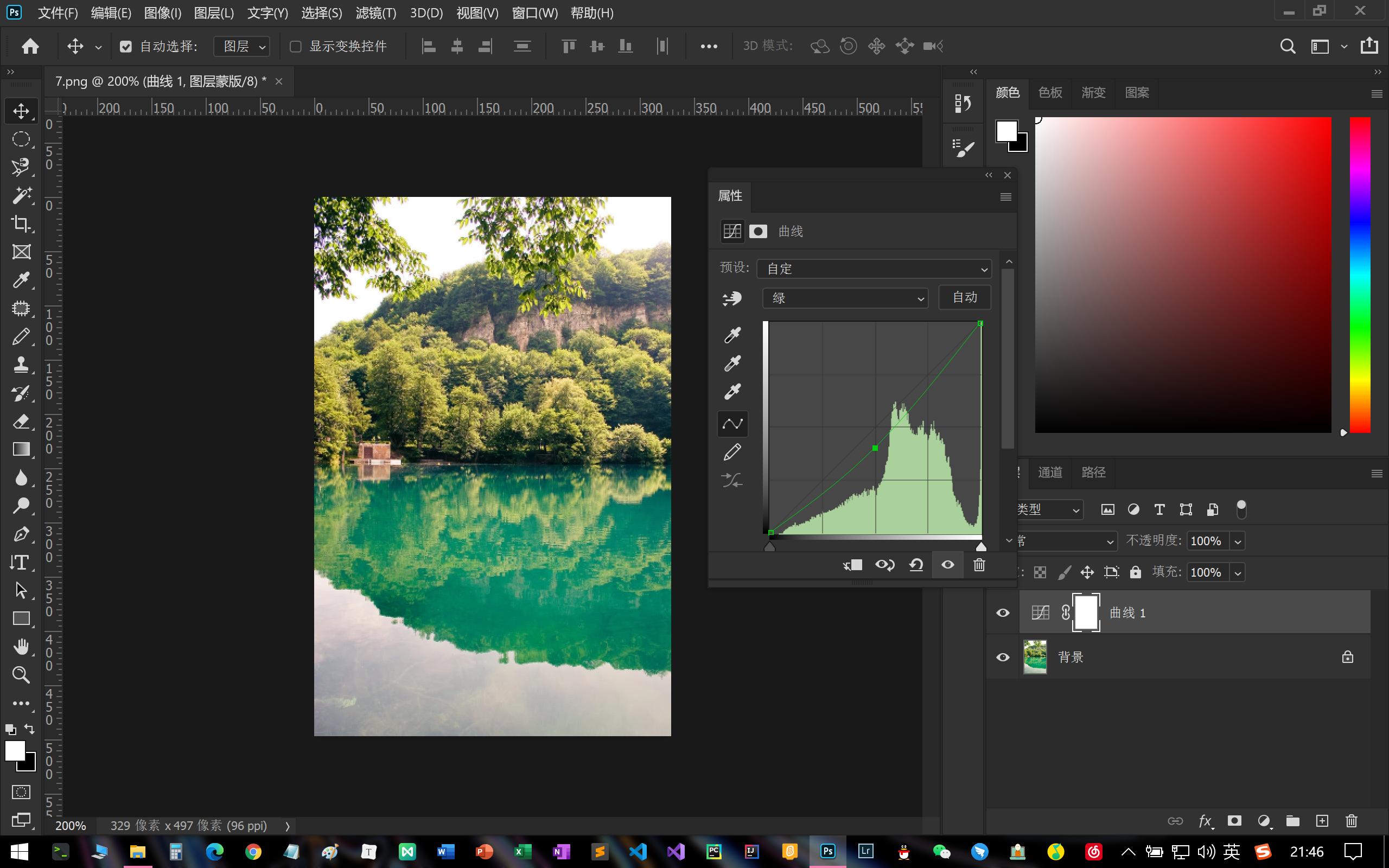The width and height of the screenshot is (1389, 868).
Task: Toggle the layer filter on/off switch
Action: click(1241, 509)
